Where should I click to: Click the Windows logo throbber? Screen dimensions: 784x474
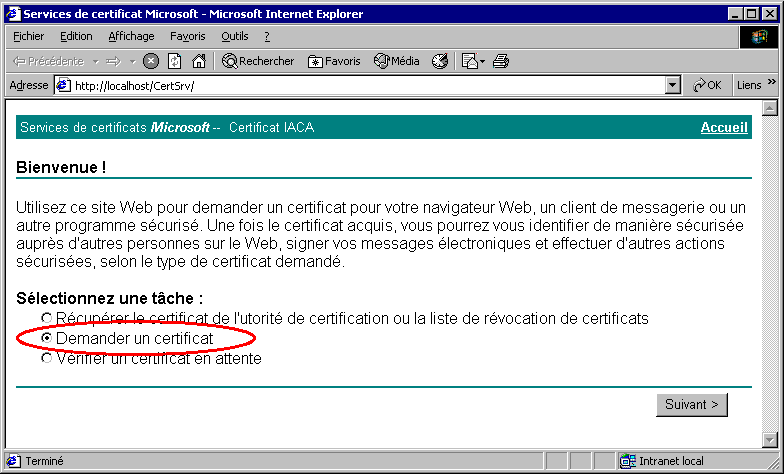pos(759,36)
